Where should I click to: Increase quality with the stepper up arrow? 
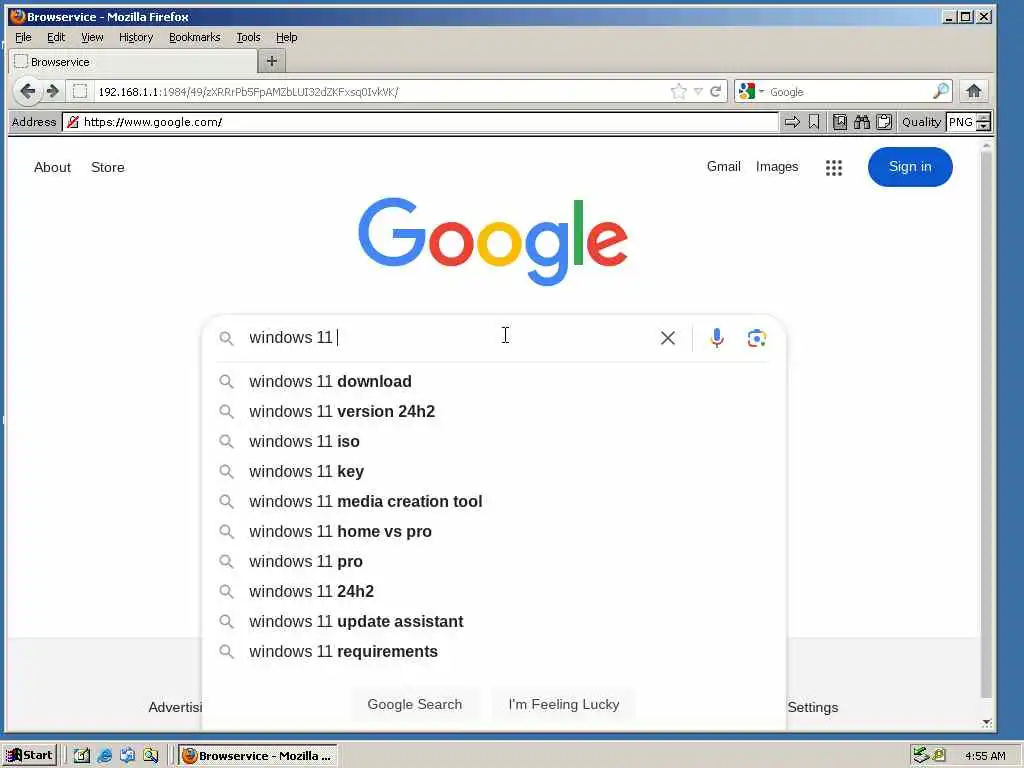(x=984, y=118)
